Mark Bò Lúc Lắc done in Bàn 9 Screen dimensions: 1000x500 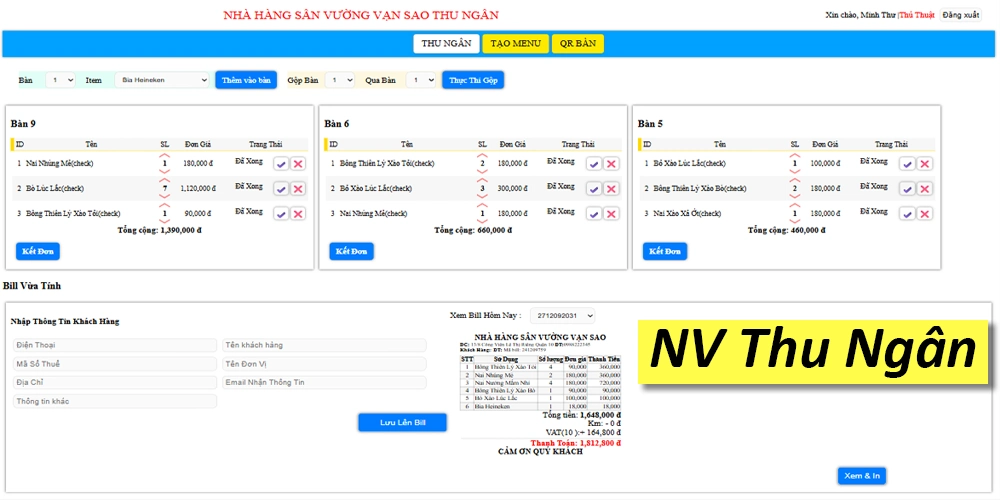pyautogui.click(x=281, y=189)
